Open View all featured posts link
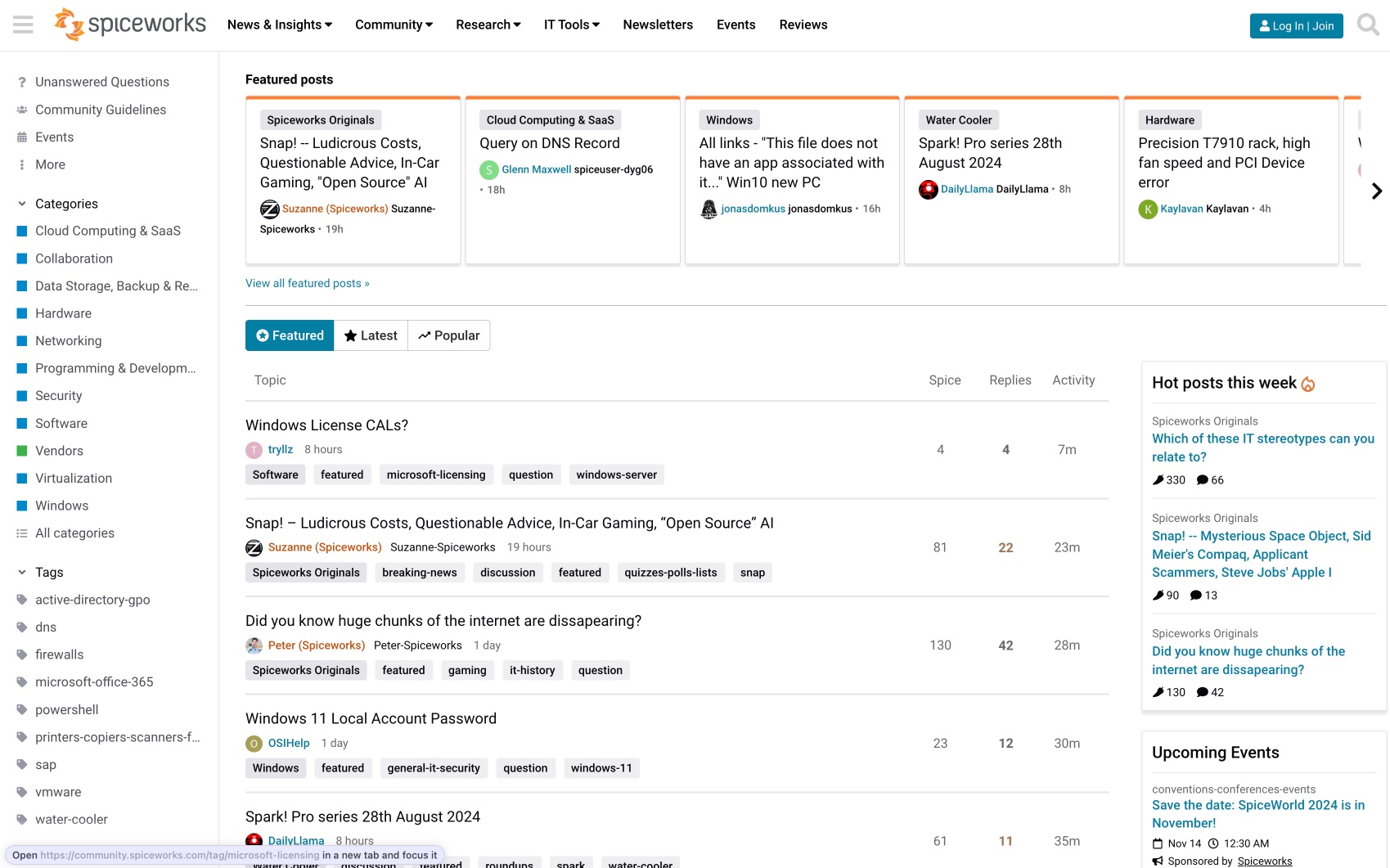The width and height of the screenshot is (1390, 868). (x=308, y=283)
